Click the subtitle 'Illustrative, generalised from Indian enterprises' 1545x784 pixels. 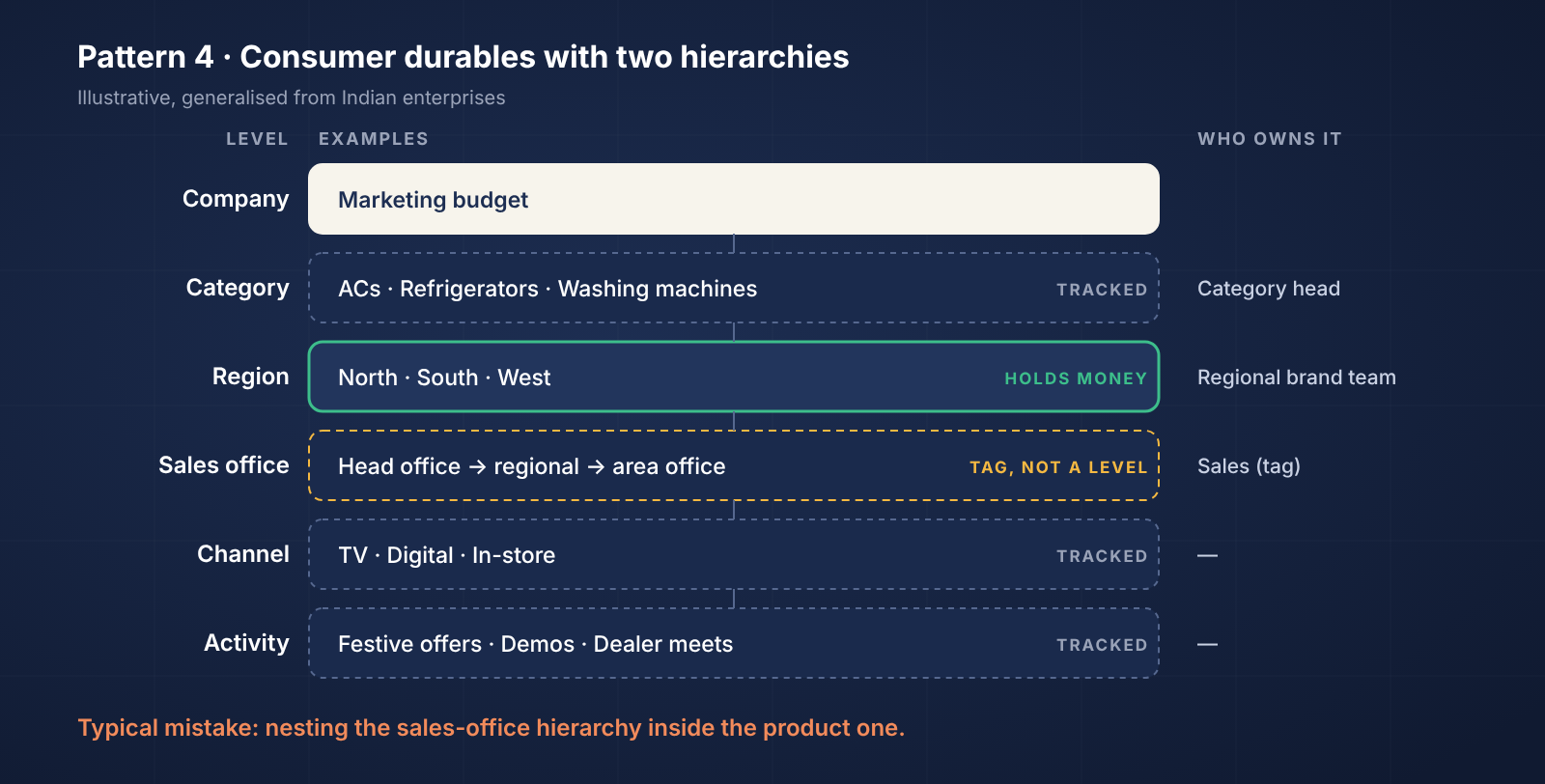pyautogui.click(x=292, y=98)
